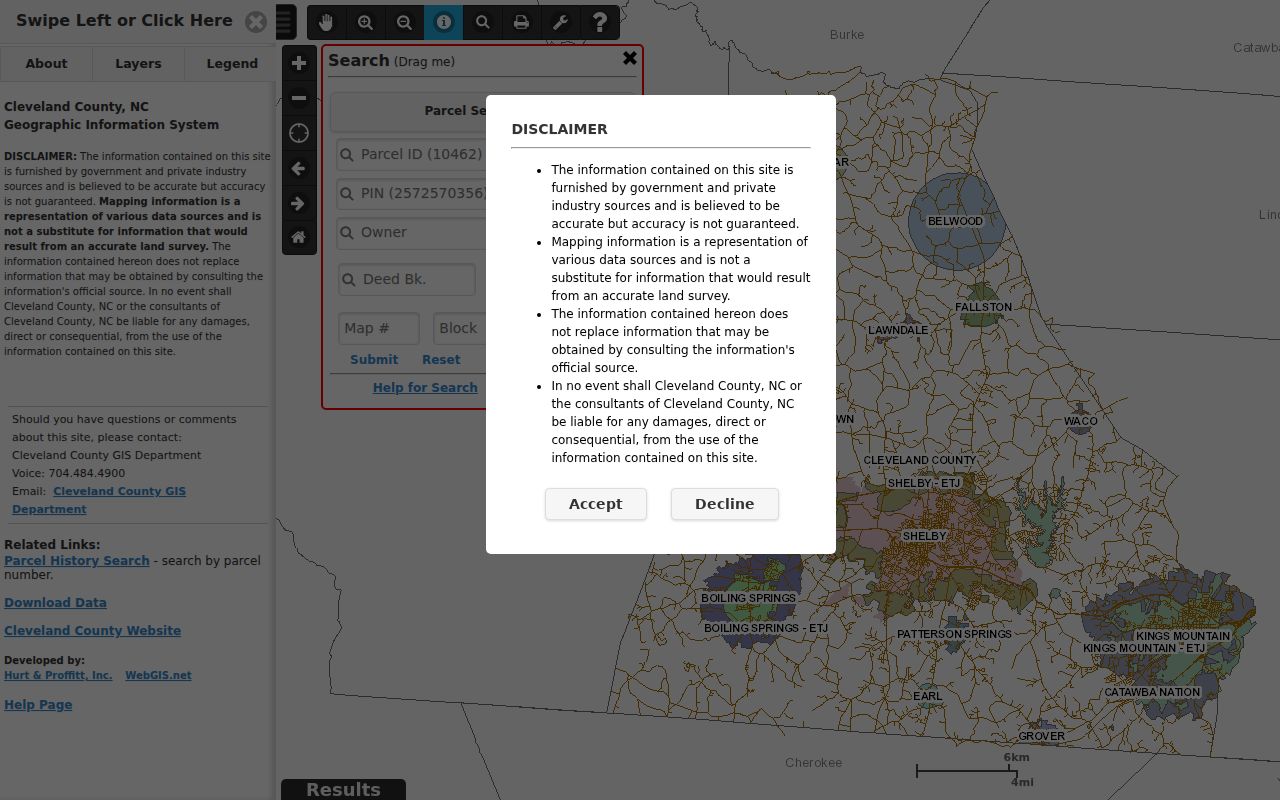Open the Download Data link
Screen dimensions: 1280x800
click(x=55, y=603)
